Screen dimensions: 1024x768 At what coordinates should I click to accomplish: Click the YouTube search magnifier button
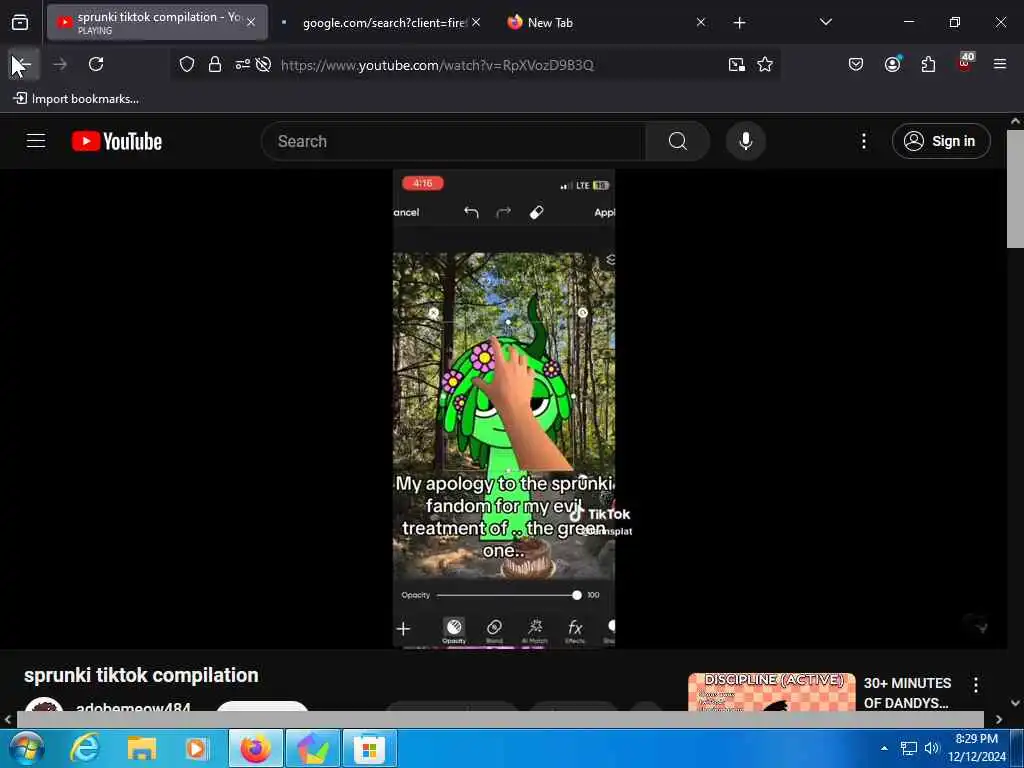[677, 141]
